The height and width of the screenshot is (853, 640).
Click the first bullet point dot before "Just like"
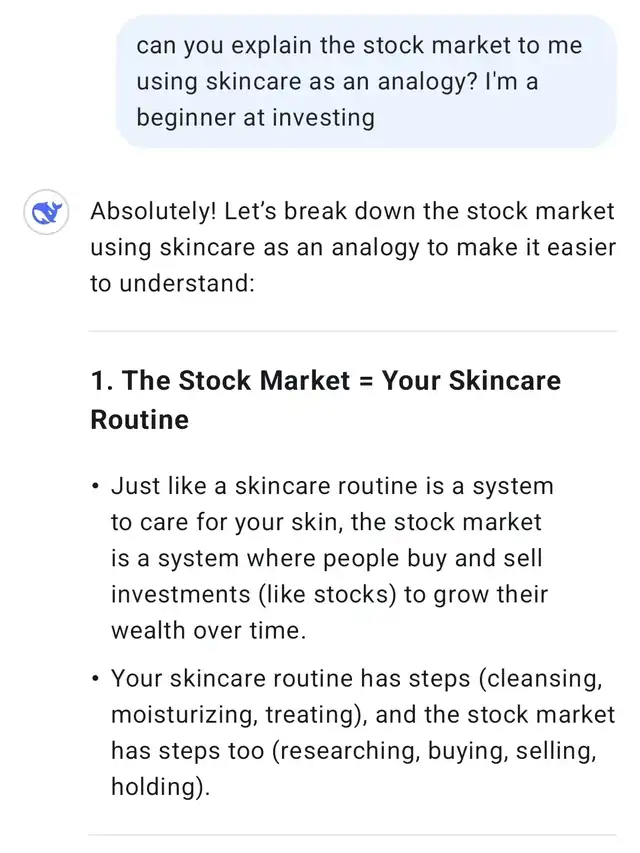point(96,486)
